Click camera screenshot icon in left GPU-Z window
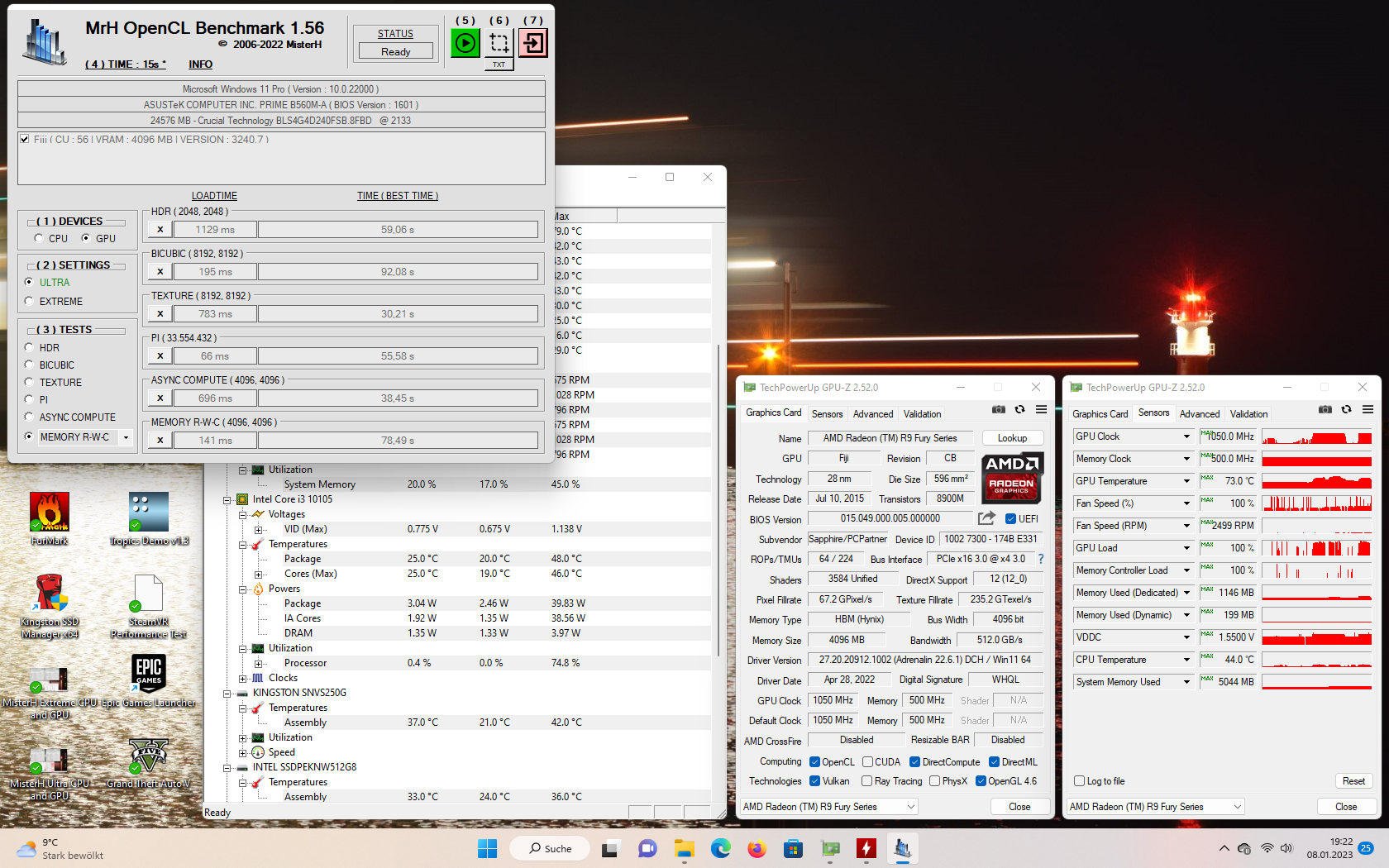 pos(999,410)
